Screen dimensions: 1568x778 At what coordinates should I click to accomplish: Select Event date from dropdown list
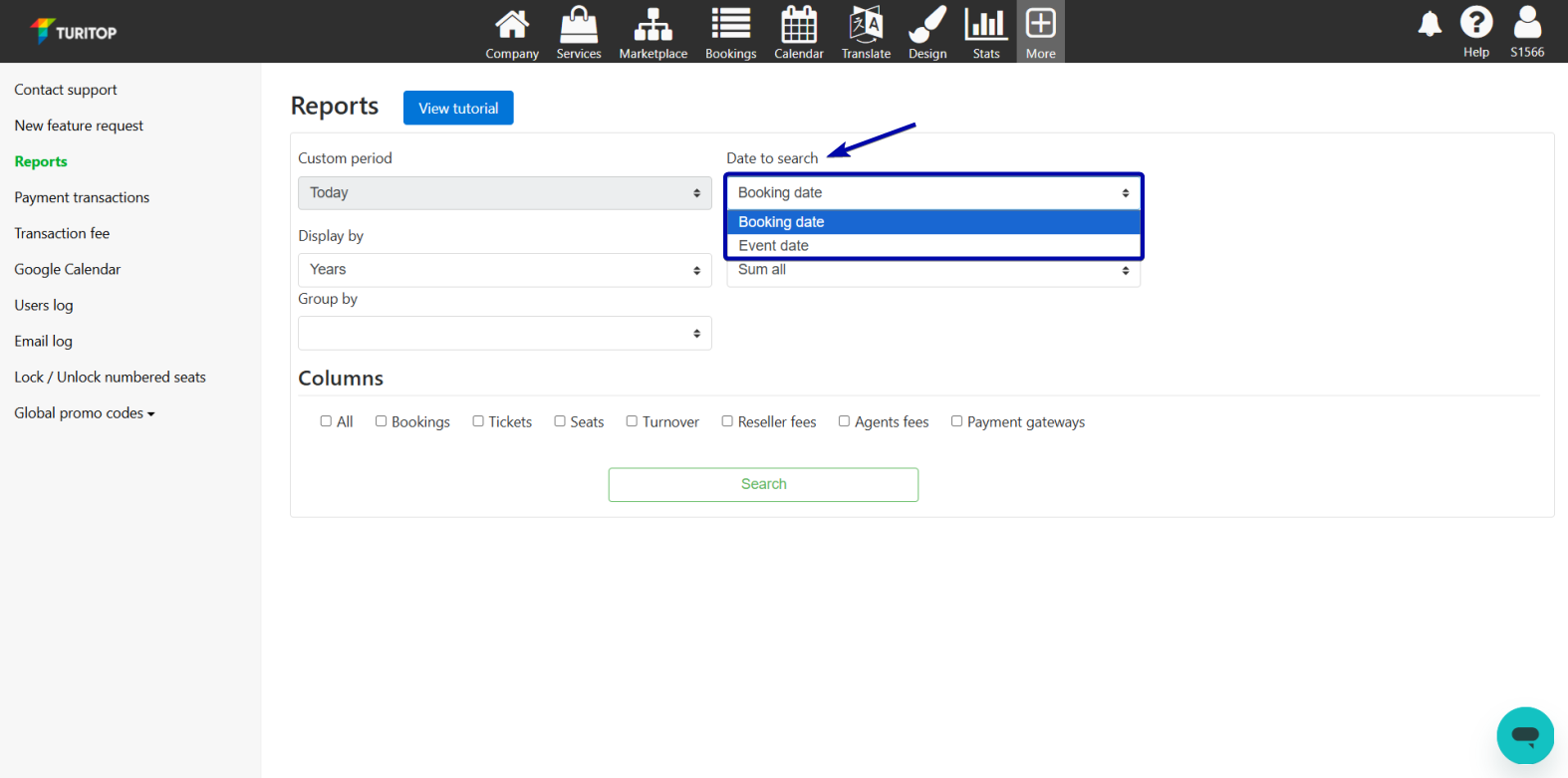(x=774, y=246)
